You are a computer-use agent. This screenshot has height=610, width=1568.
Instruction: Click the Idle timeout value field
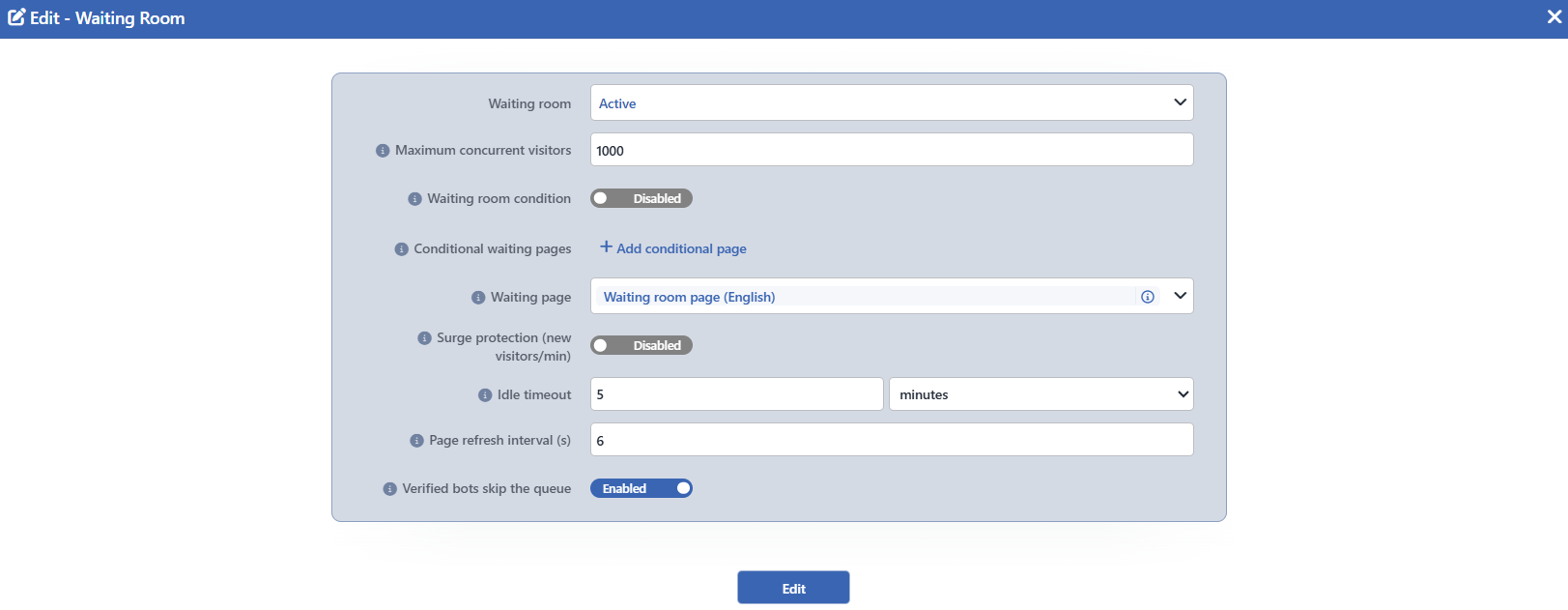[737, 394]
